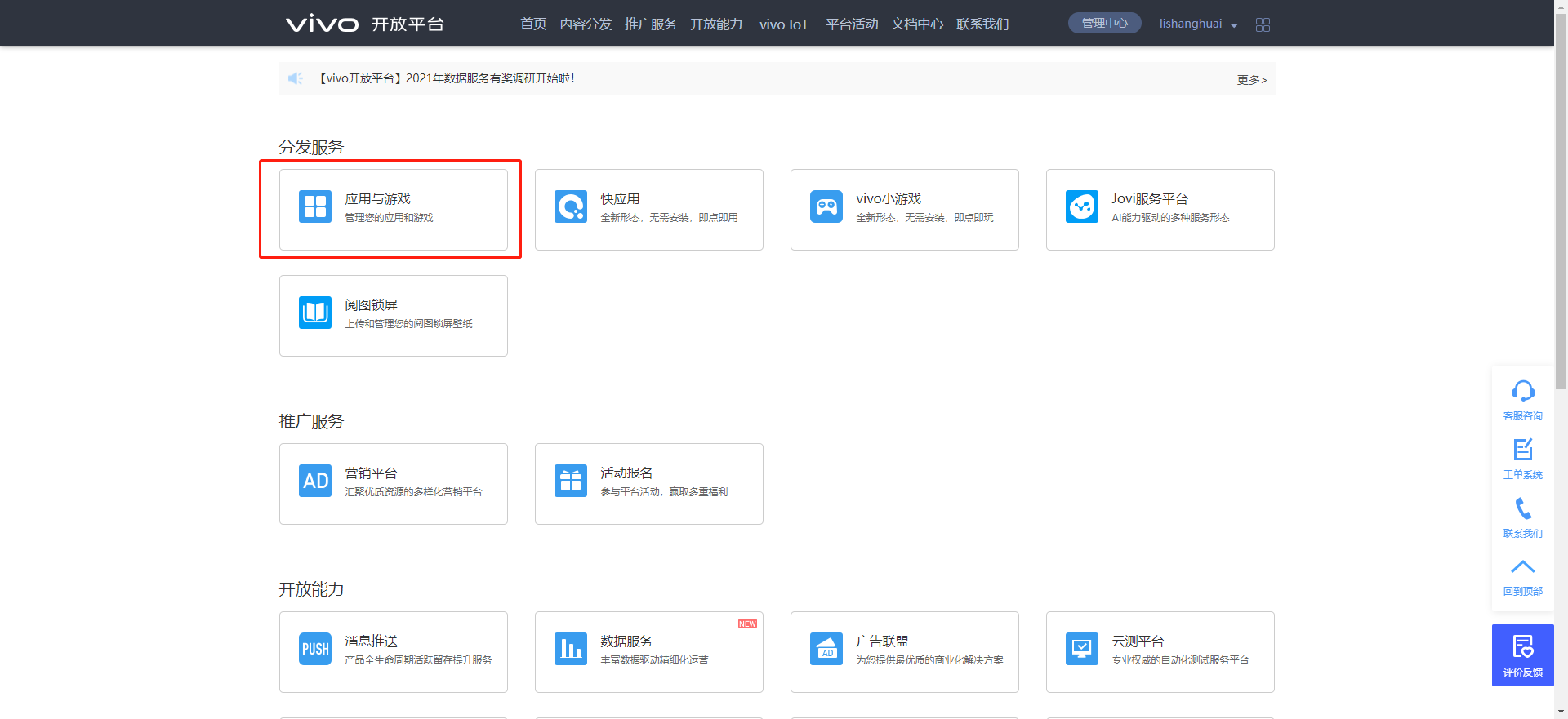
Task: Click 产品全生命周期活跃留存提升服务 text
Action: pos(418,660)
